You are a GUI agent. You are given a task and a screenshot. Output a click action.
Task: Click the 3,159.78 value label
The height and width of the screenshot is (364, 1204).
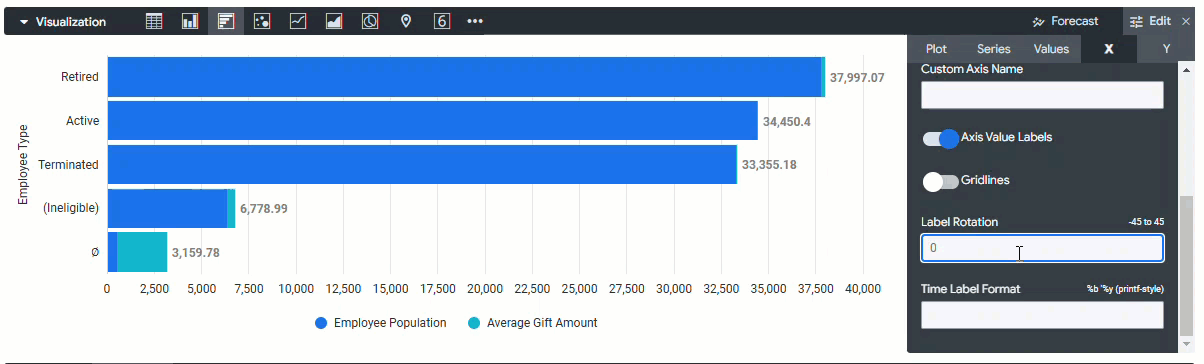point(195,253)
